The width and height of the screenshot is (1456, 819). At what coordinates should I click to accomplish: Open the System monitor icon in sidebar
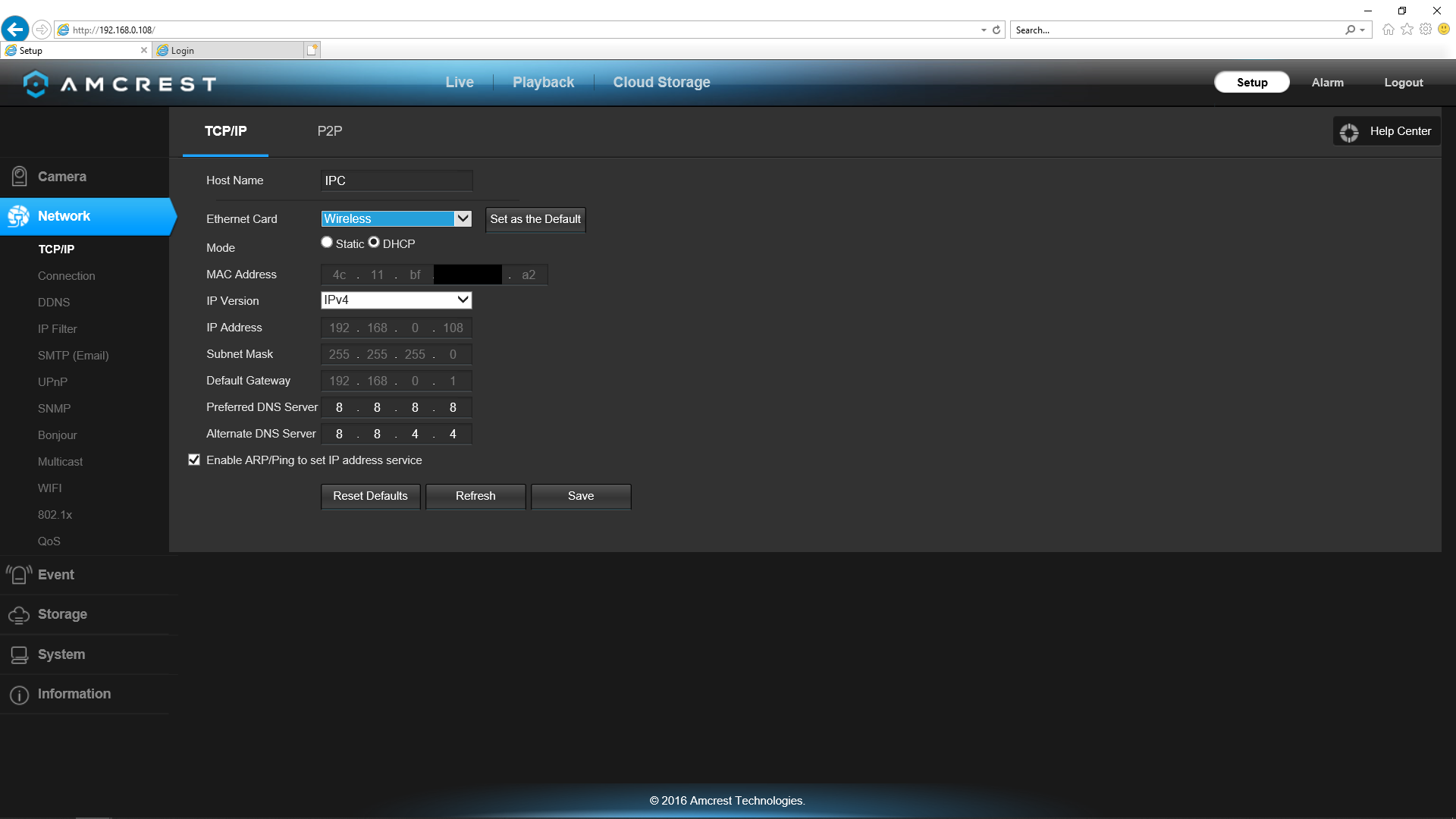click(19, 655)
